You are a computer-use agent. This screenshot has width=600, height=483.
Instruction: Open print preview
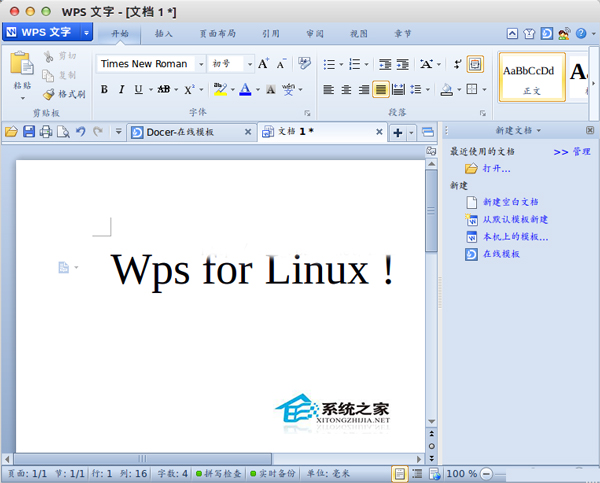[63, 132]
